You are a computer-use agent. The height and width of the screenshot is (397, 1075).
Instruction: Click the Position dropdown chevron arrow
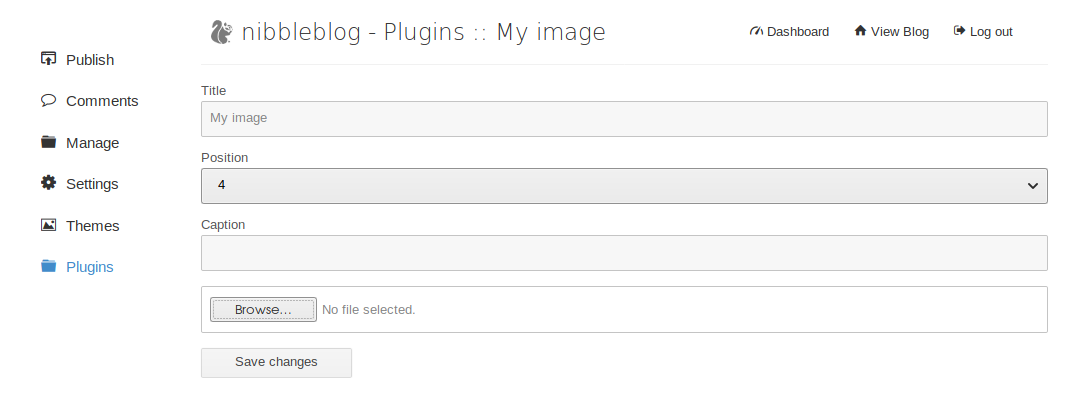point(1032,186)
